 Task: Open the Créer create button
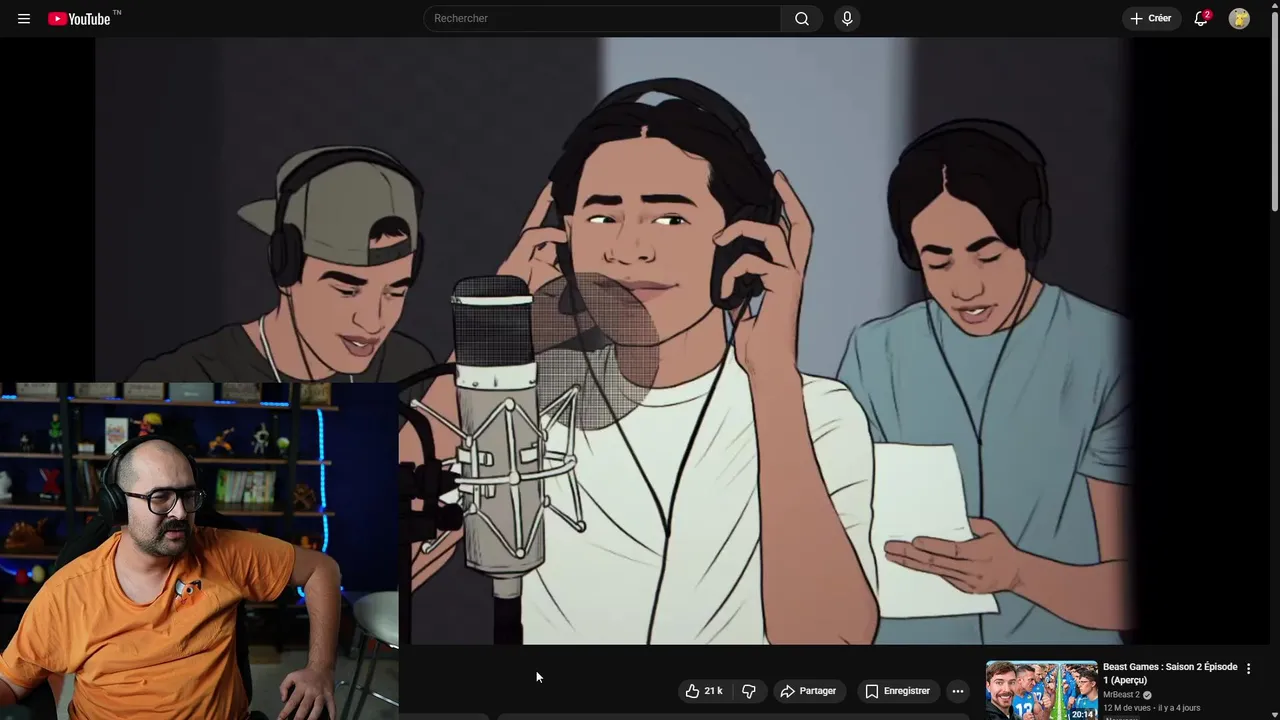pos(1151,18)
